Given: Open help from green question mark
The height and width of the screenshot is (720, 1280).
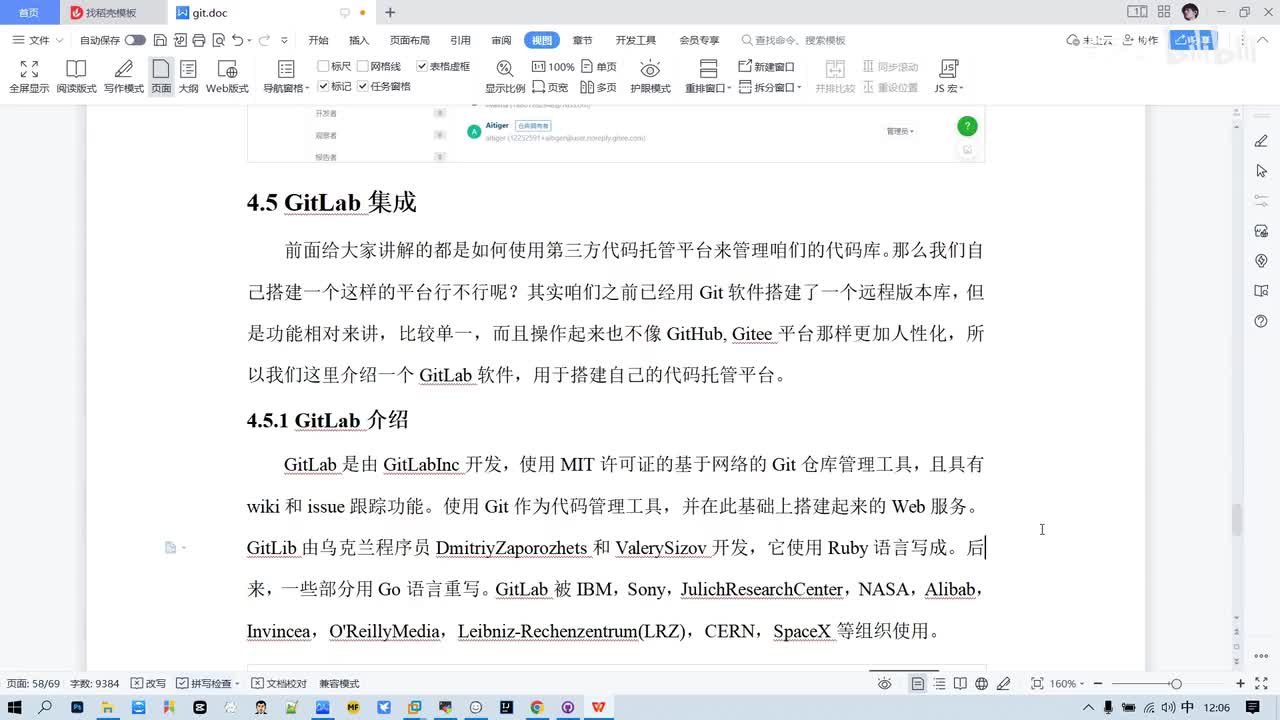Looking at the screenshot, I should point(967,126).
